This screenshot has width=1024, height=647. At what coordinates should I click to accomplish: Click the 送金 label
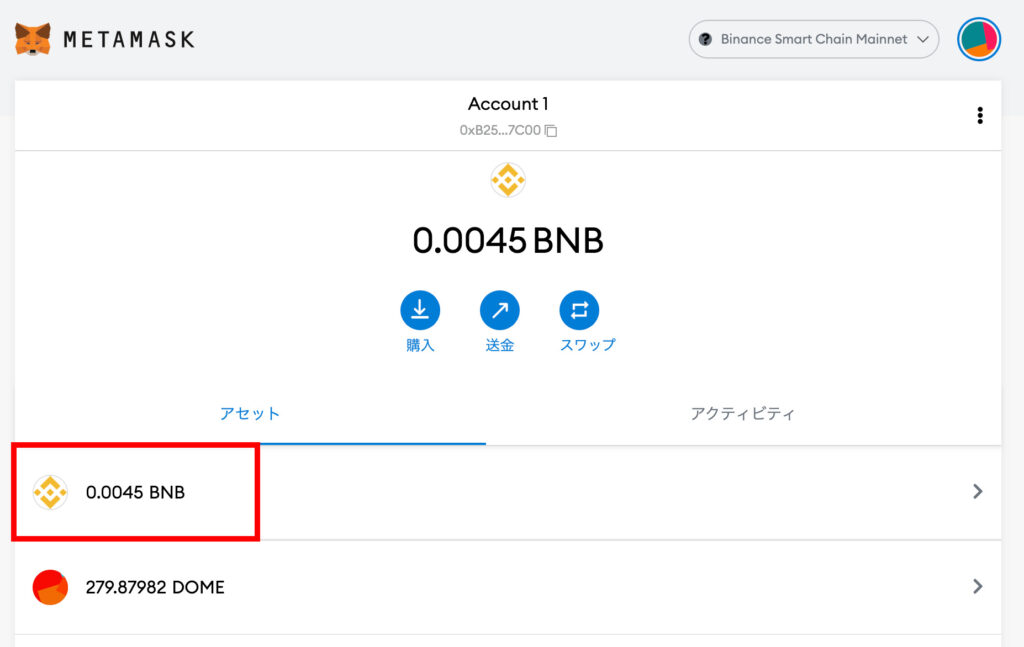500,345
